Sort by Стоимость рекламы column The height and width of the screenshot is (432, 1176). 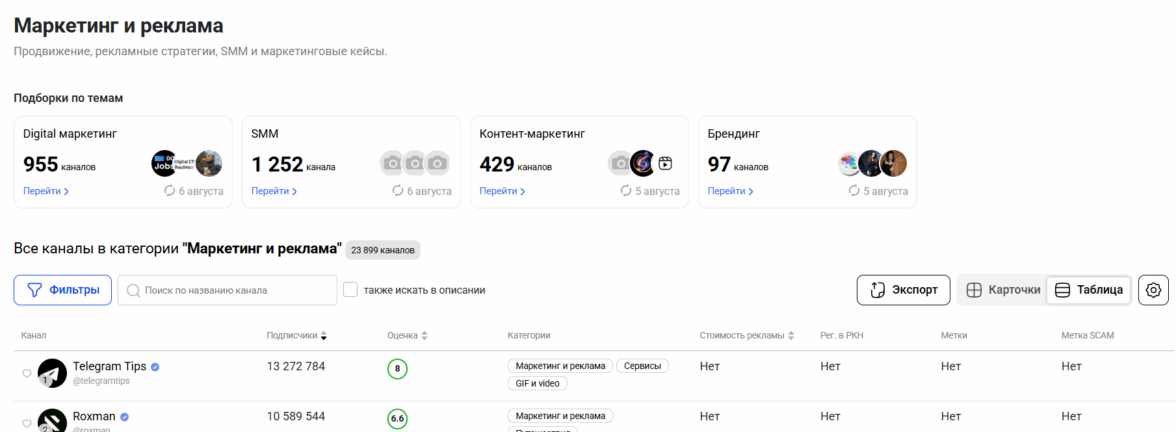(x=747, y=335)
